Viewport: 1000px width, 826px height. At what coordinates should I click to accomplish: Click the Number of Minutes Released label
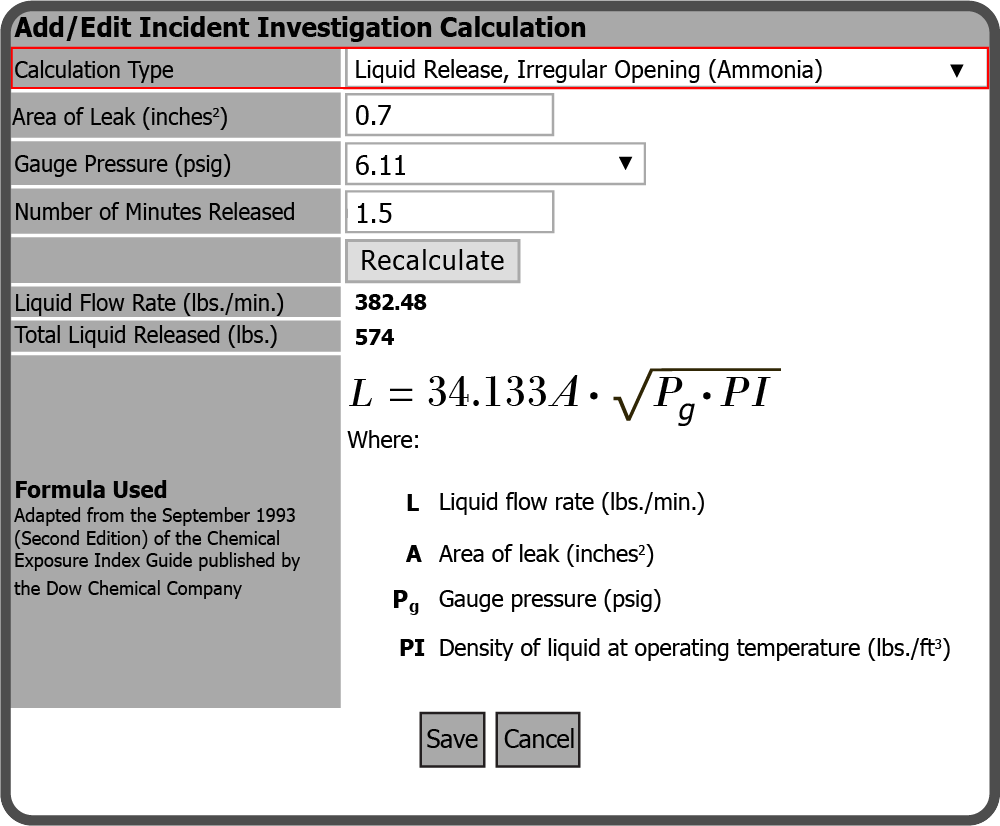click(154, 212)
